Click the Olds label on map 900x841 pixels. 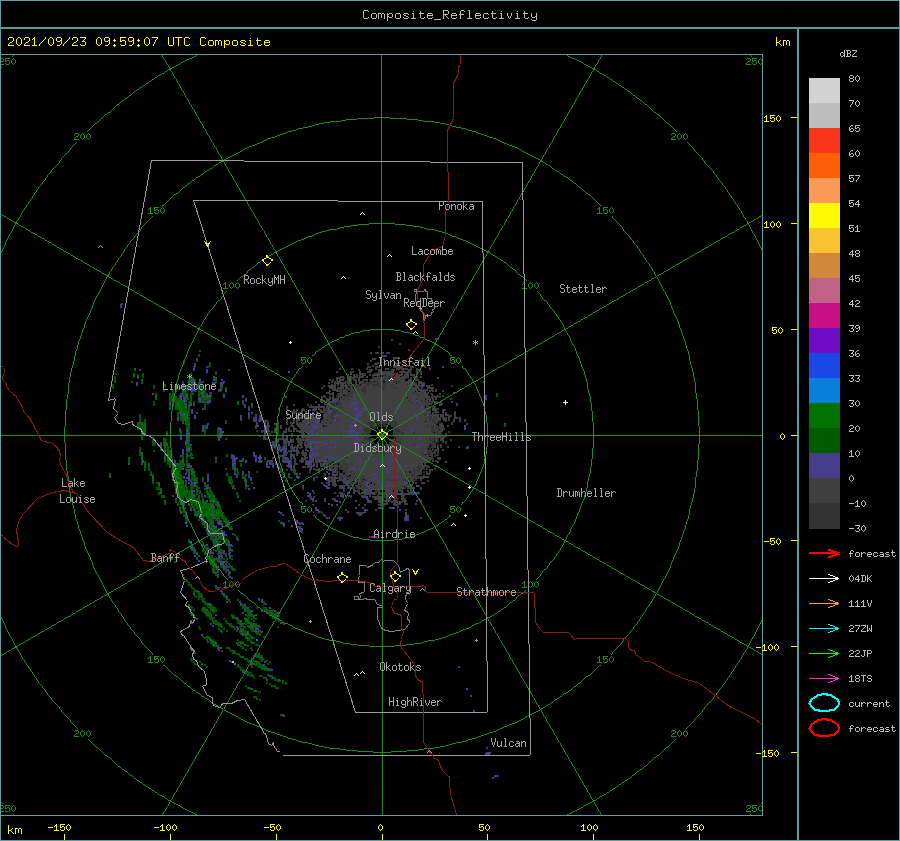(x=381, y=417)
